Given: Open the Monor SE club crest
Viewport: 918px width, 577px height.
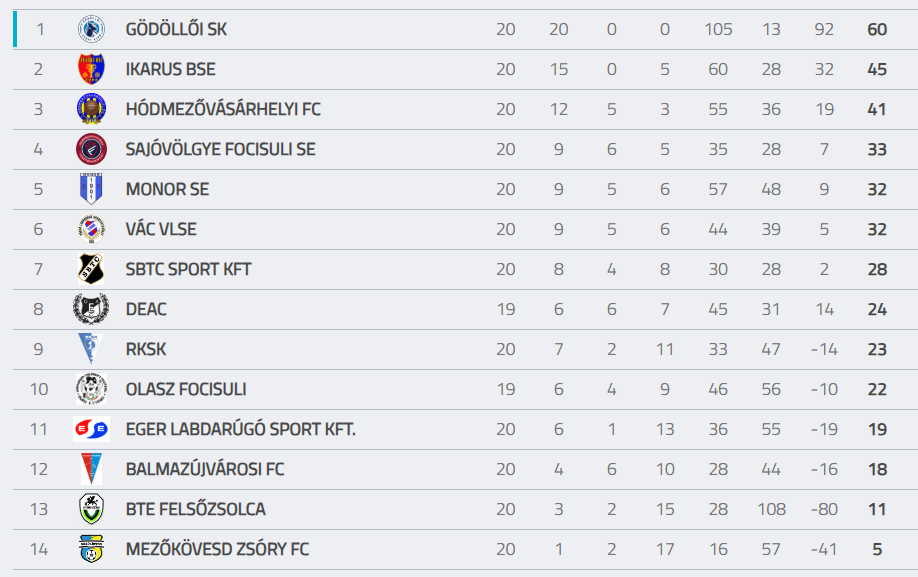Looking at the screenshot, I should tap(91, 189).
